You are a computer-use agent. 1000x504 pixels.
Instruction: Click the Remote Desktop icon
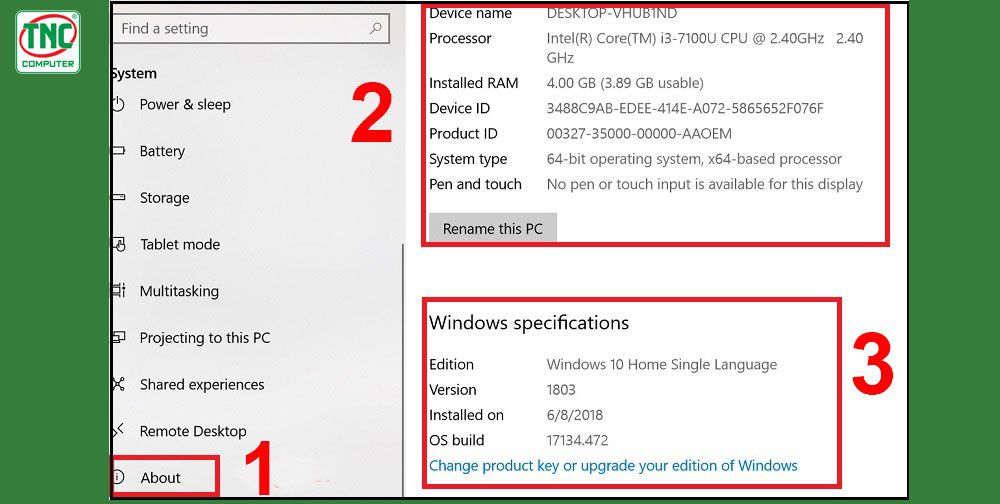coord(119,431)
